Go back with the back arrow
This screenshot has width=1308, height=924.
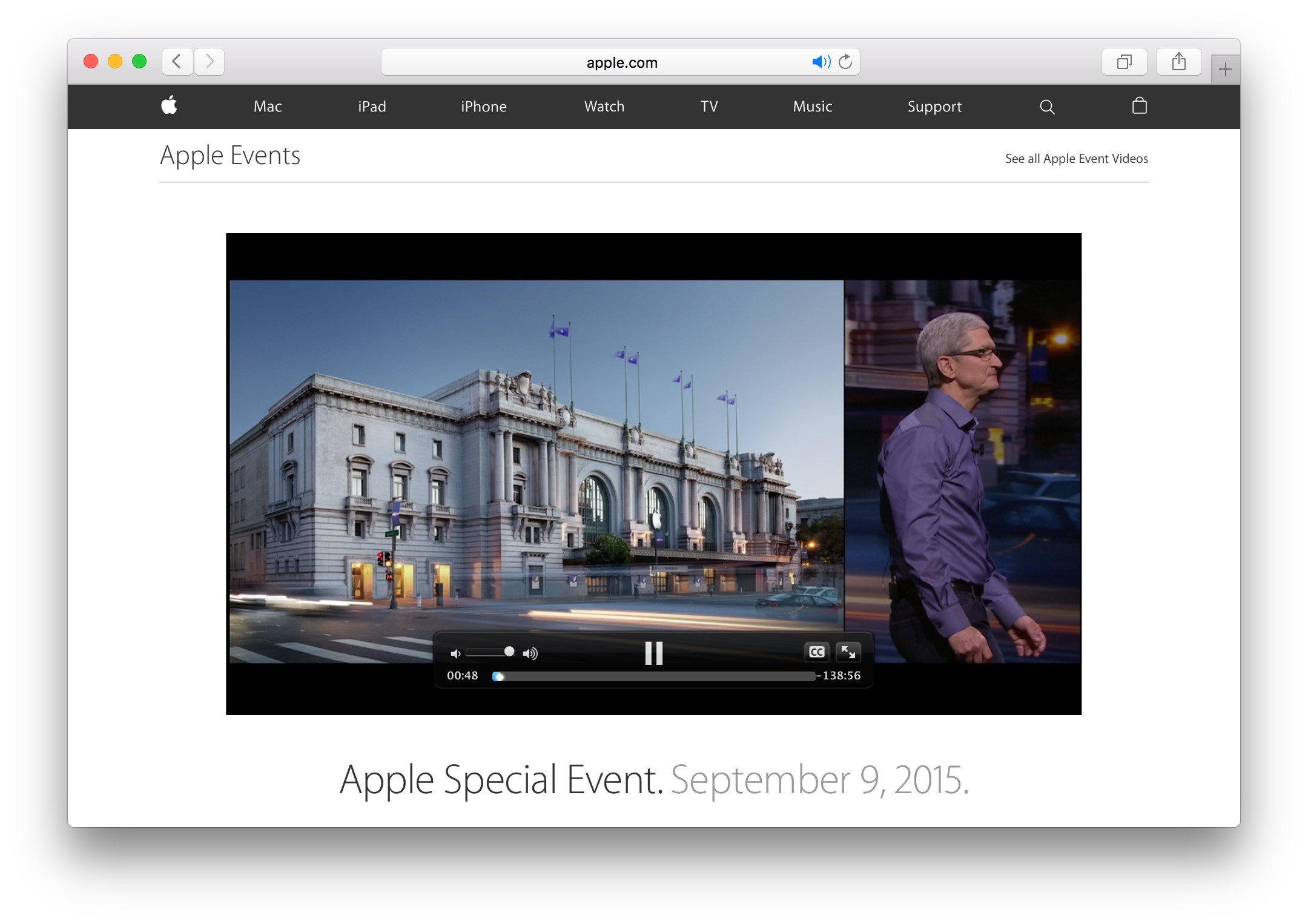tap(177, 62)
